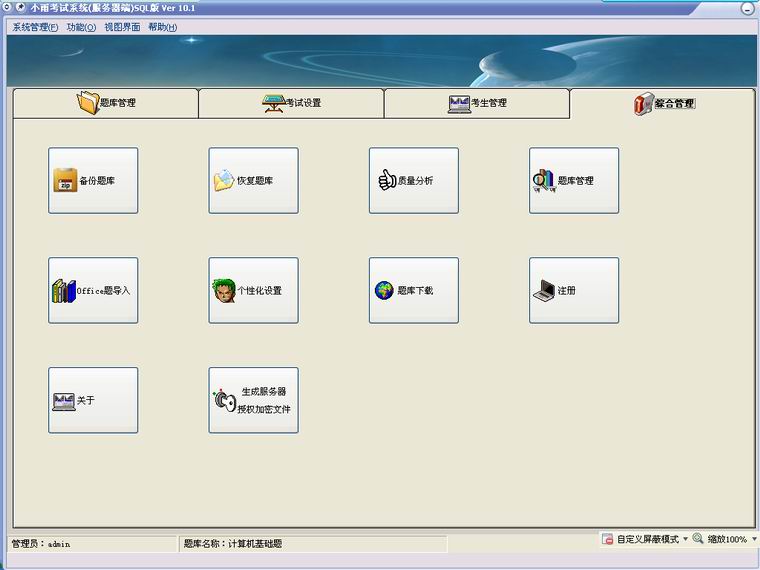This screenshot has width=760, height=570.
Task: Open the 系统管理(F) menu
Action: 35,27
